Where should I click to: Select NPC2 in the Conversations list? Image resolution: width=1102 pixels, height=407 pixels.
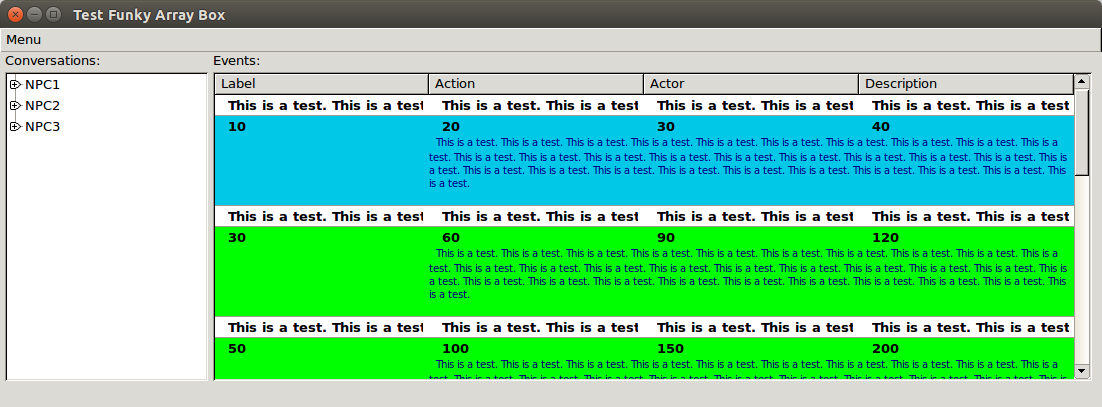(42, 106)
